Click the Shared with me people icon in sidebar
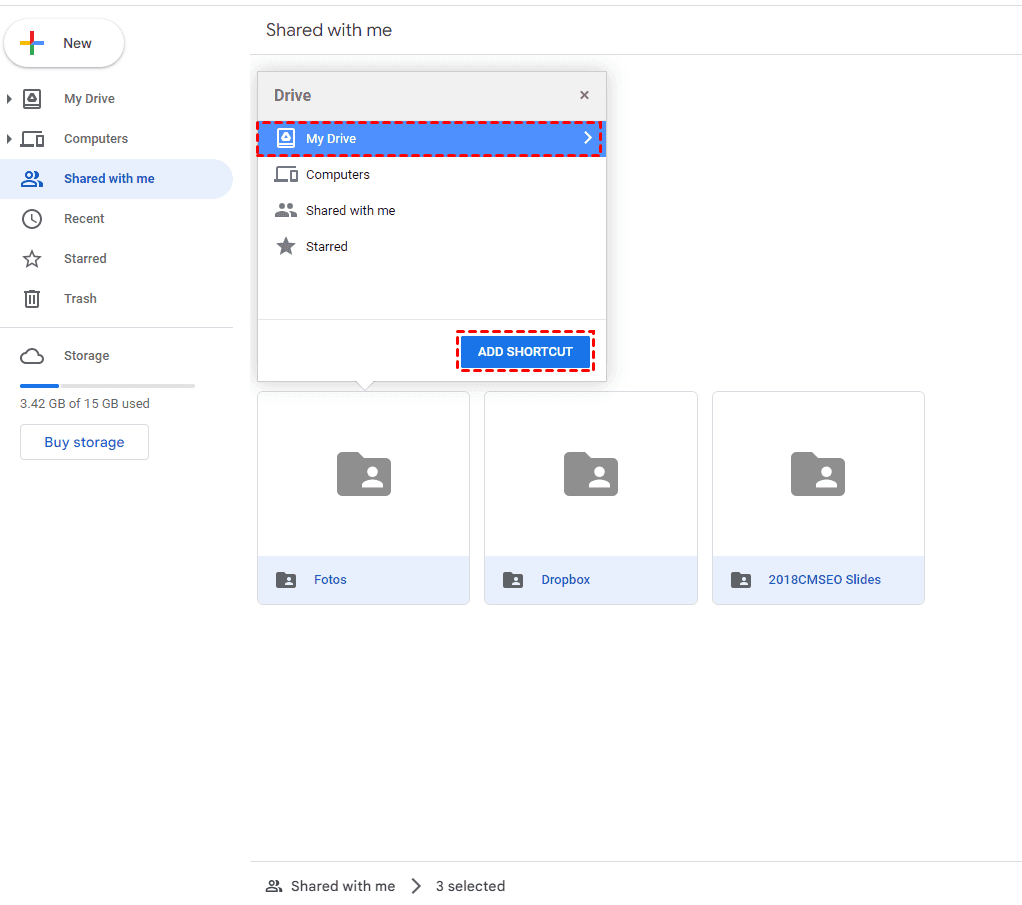 click(x=32, y=179)
